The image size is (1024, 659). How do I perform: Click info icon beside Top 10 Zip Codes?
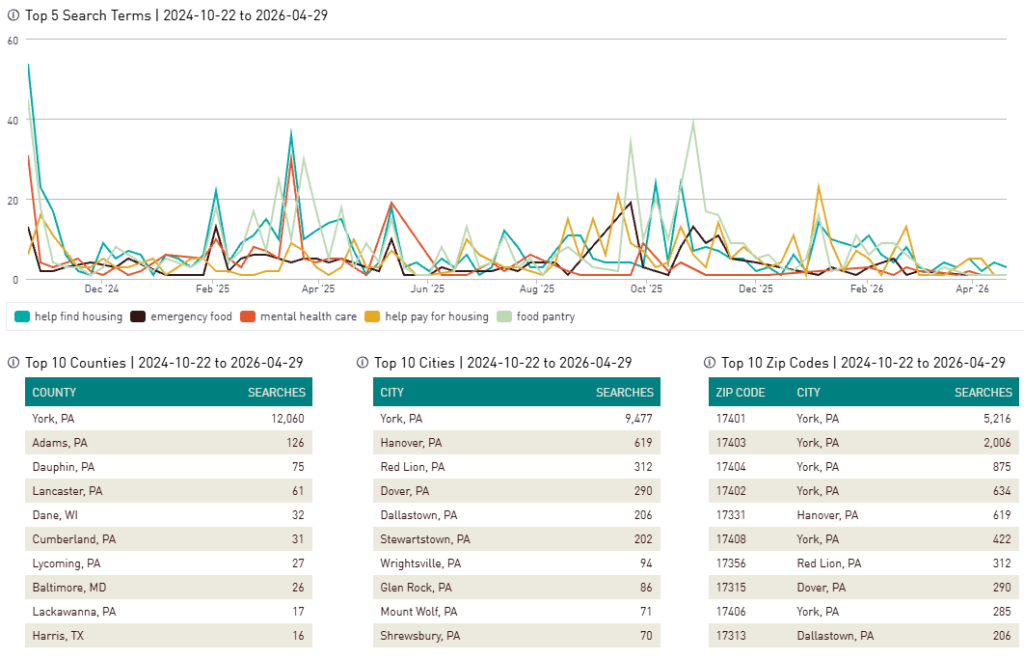(x=709, y=363)
